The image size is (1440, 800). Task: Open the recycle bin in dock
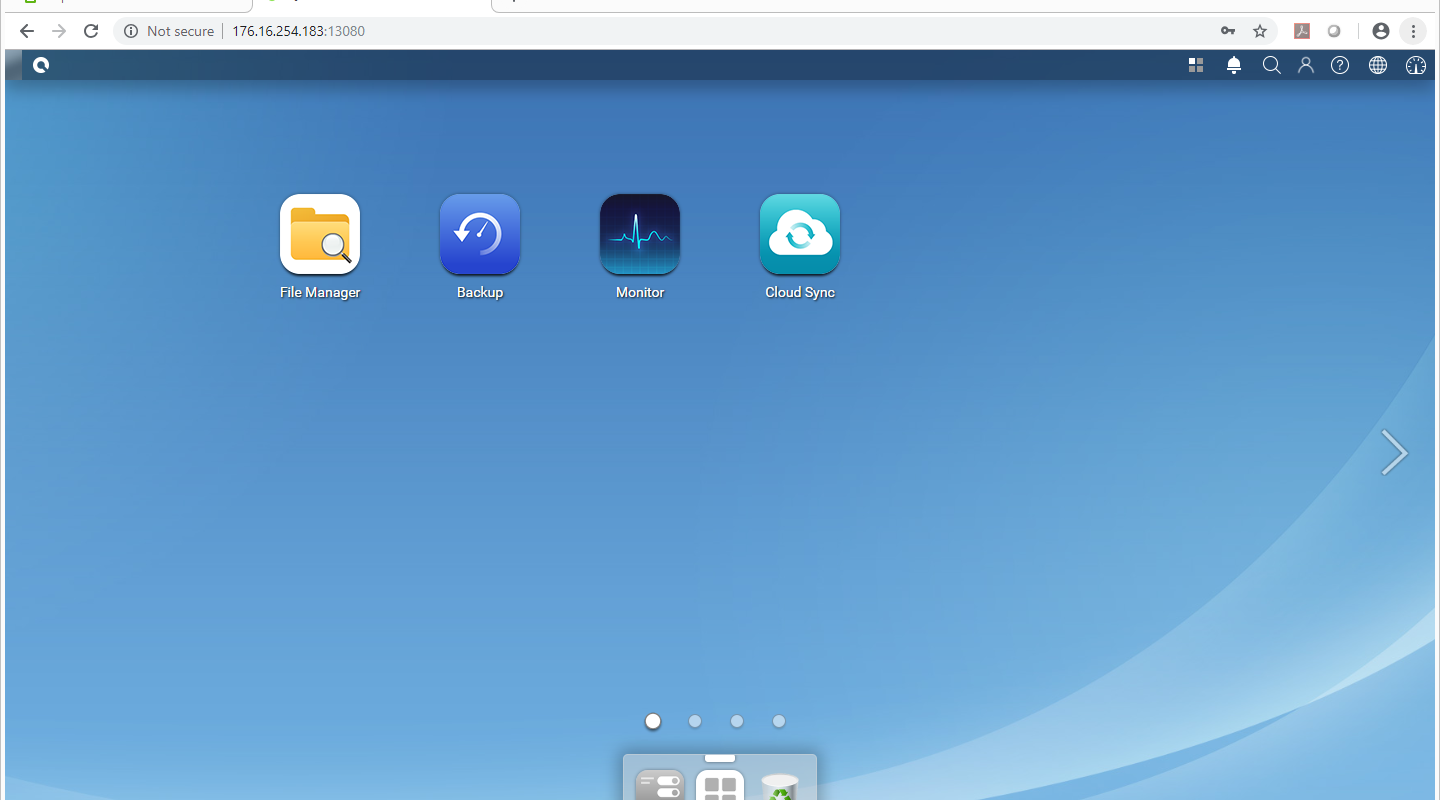coord(780,786)
